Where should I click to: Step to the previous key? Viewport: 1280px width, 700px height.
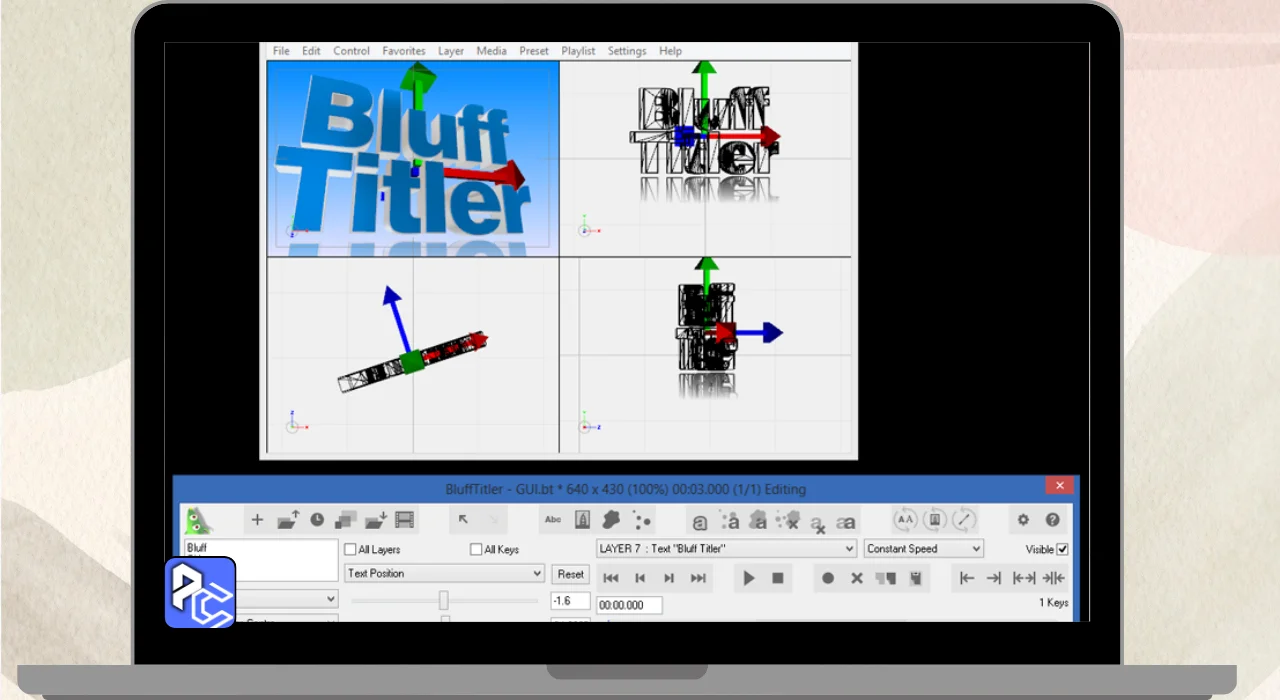pyautogui.click(x=640, y=578)
